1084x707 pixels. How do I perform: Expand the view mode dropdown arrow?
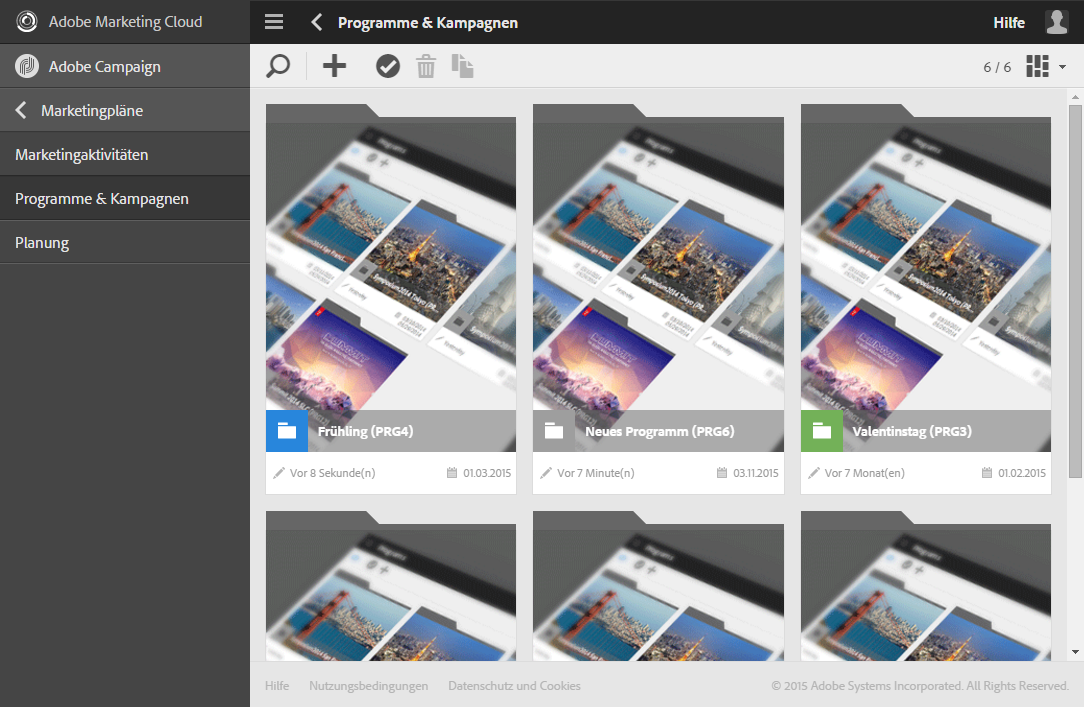pos(1063,67)
